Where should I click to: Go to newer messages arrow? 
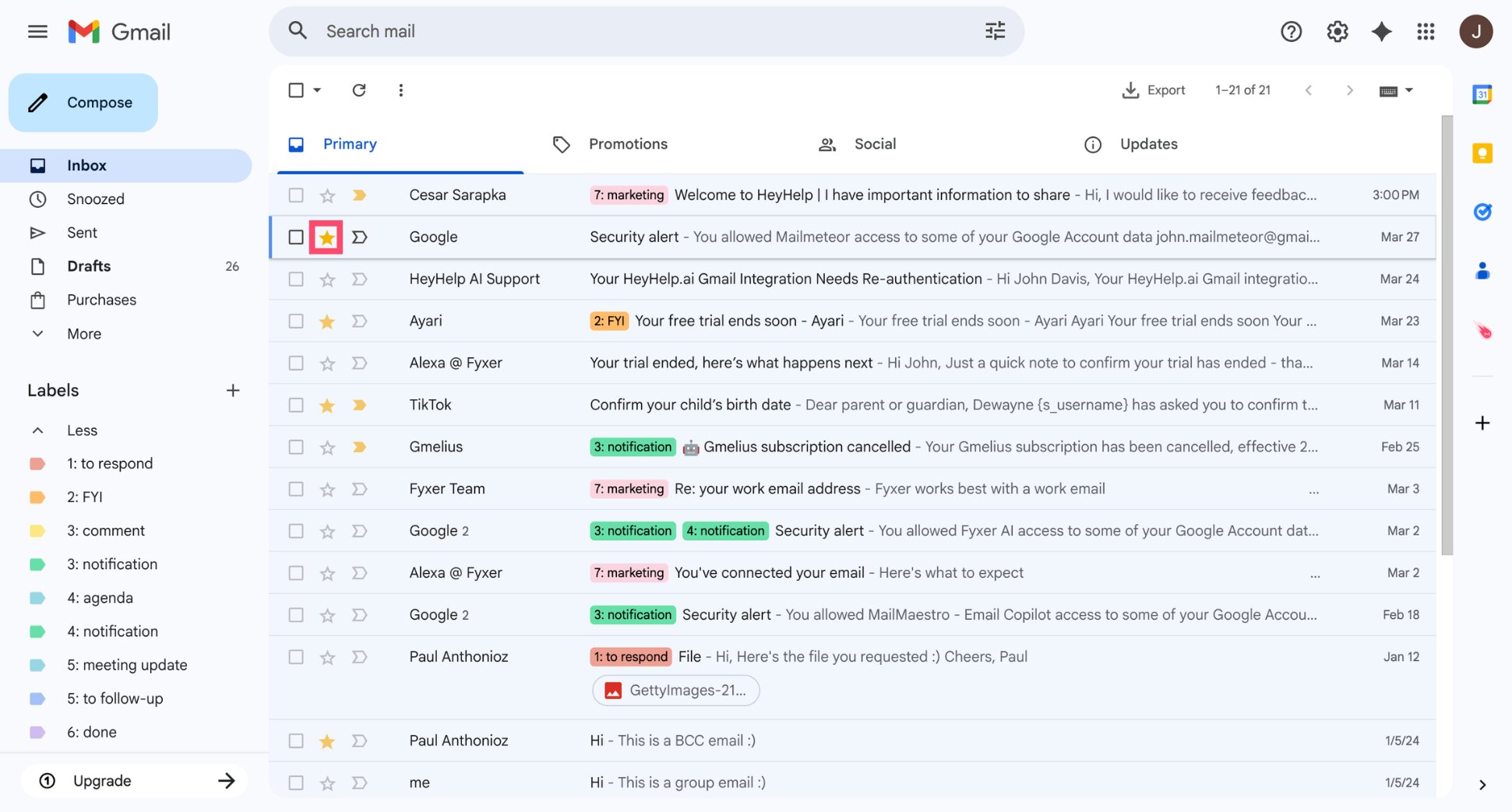(1309, 90)
